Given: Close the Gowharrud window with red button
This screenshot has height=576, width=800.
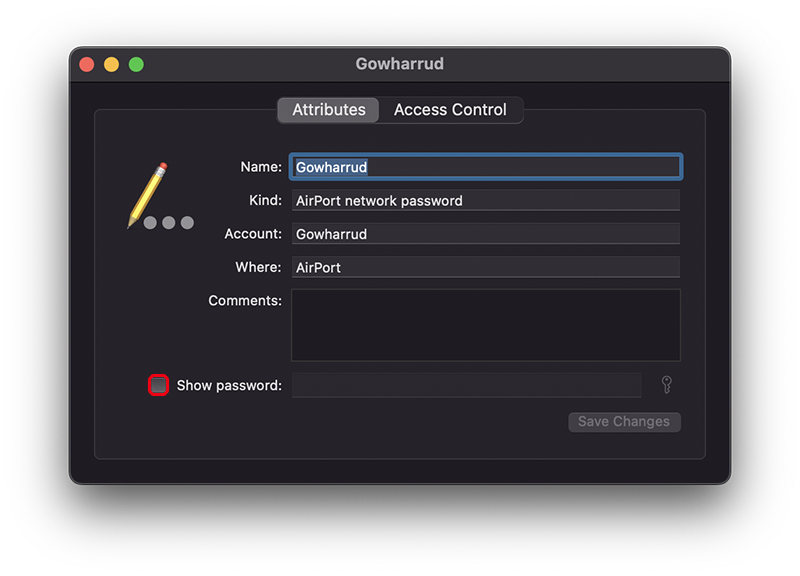Looking at the screenshot, I should coord(87,64).
